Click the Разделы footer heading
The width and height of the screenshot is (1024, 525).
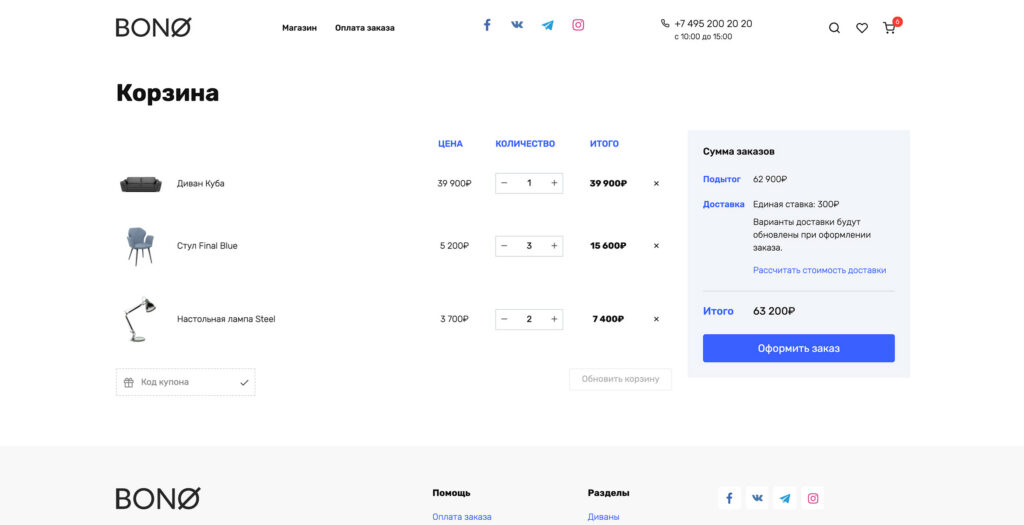(609, 493)
